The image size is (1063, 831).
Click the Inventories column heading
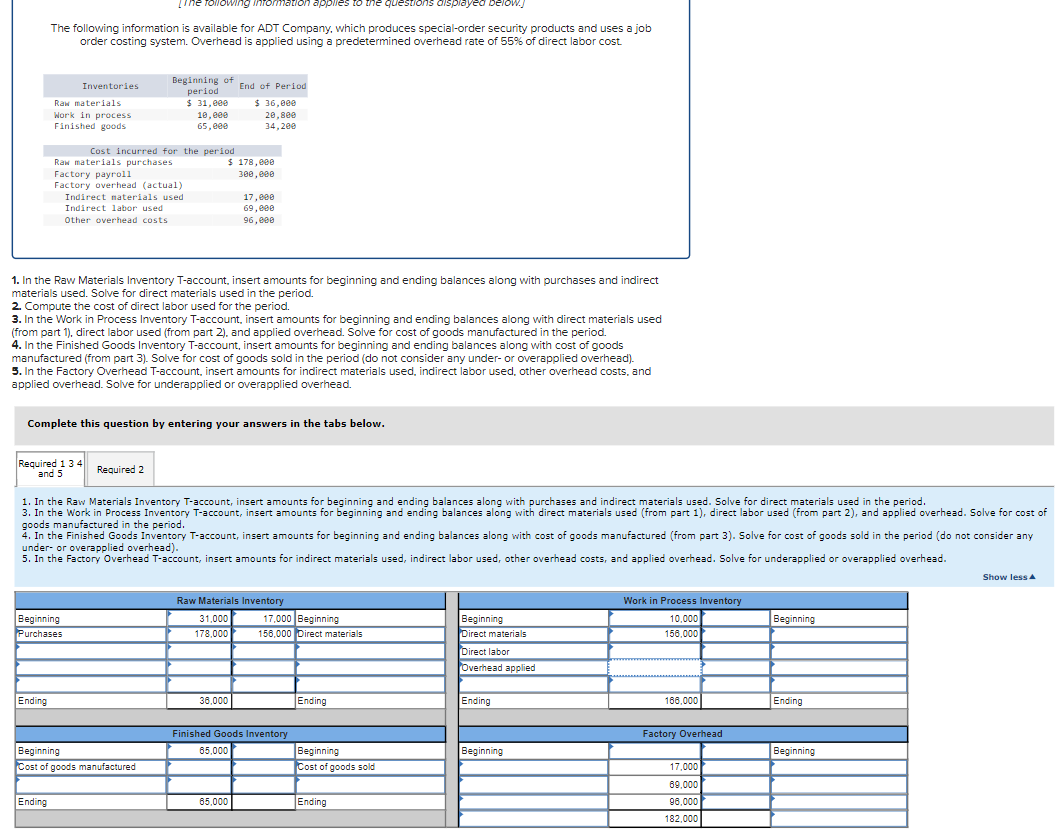point(111,86)
